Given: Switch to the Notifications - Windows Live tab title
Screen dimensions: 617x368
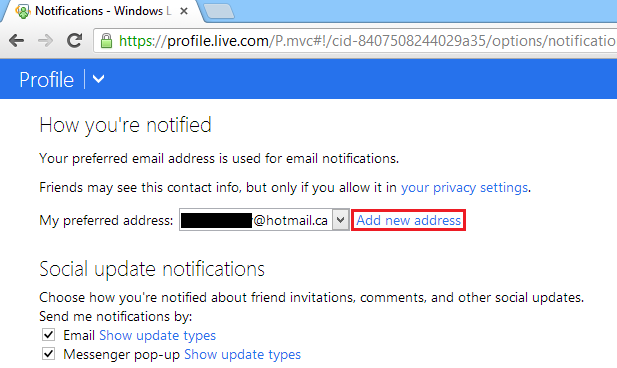Looking at the screenshot, I should pyautogui.click(x=103, y=11).
